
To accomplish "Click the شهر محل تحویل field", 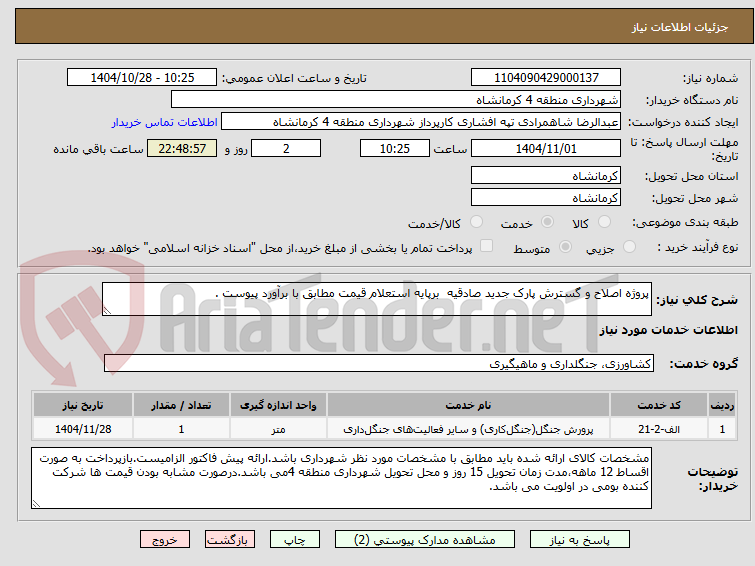I will (546, 197).
